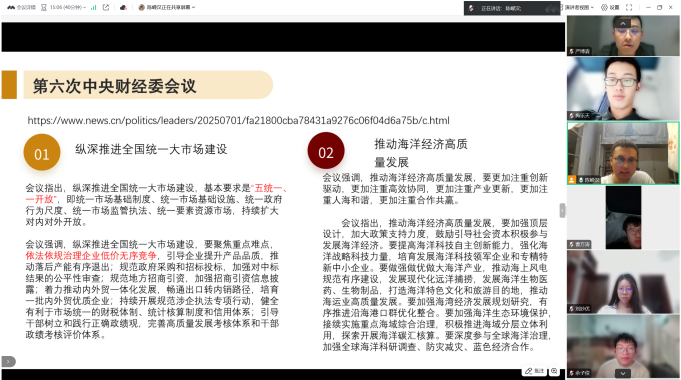Select the female participant's video tile

[623, 282]
